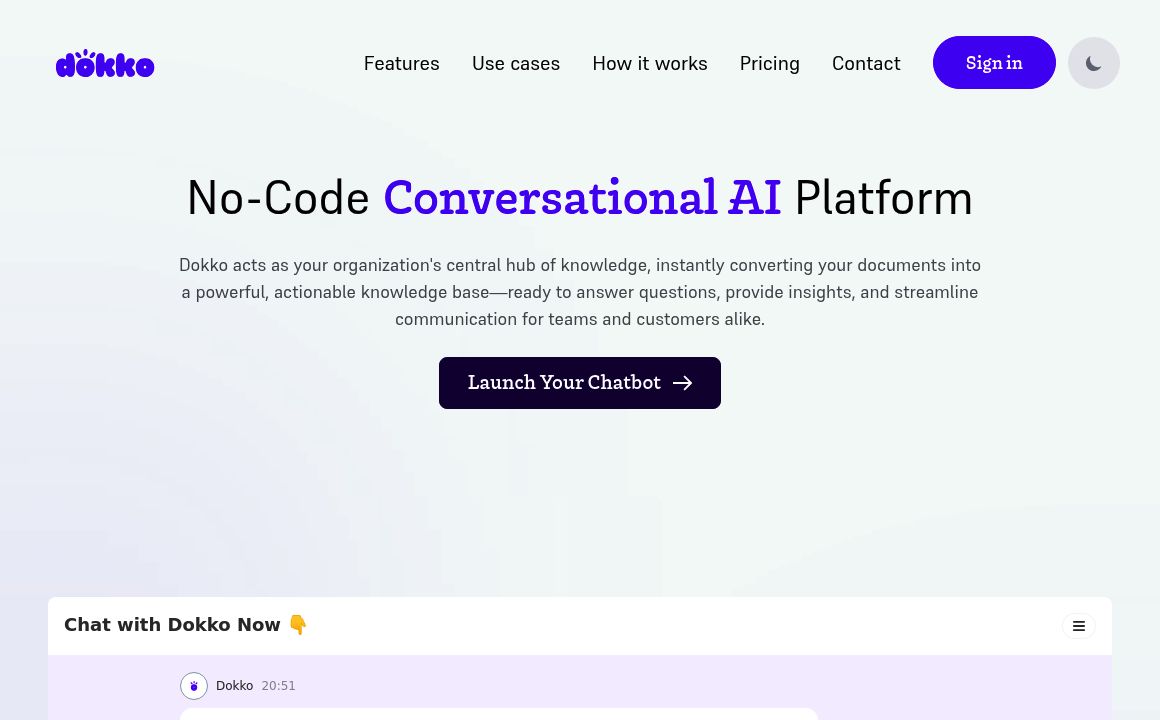1160x720 pixels.
Task: Click the hero description paragraph
Action: (x=580, y=292)
